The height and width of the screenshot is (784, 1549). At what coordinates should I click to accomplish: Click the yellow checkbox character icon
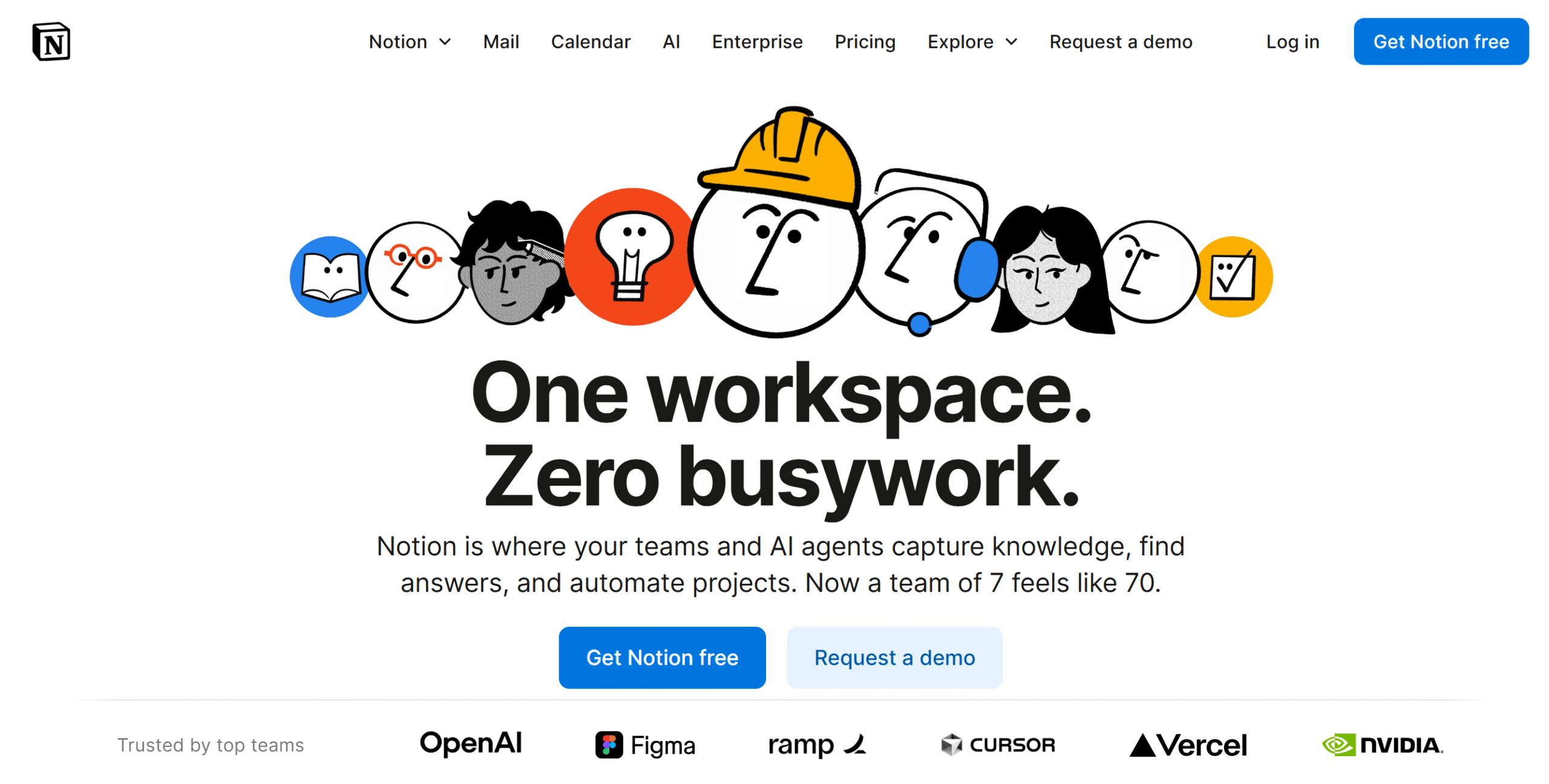pos(1233,277)
